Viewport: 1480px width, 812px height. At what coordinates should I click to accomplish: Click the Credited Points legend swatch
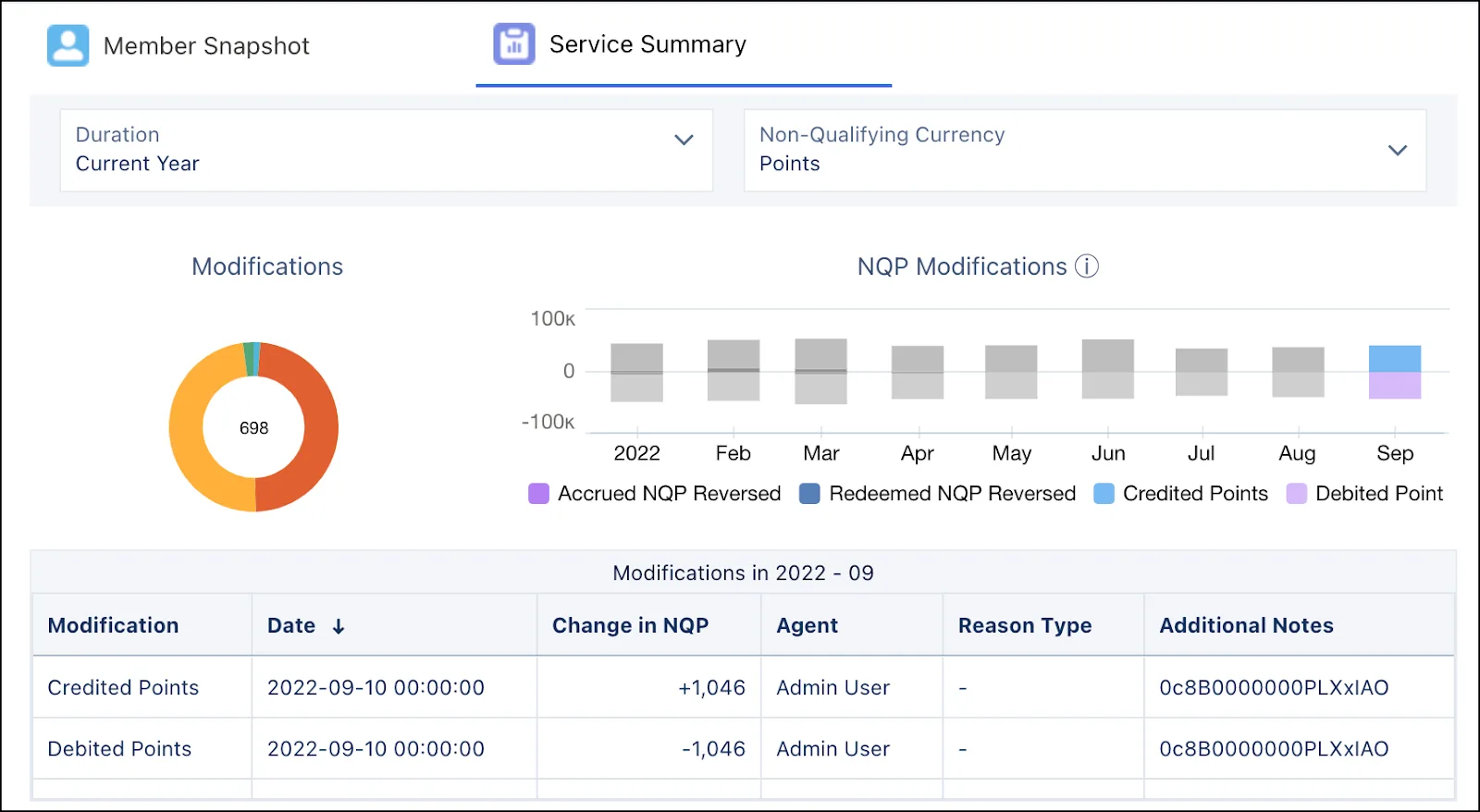coord(1104,494)
